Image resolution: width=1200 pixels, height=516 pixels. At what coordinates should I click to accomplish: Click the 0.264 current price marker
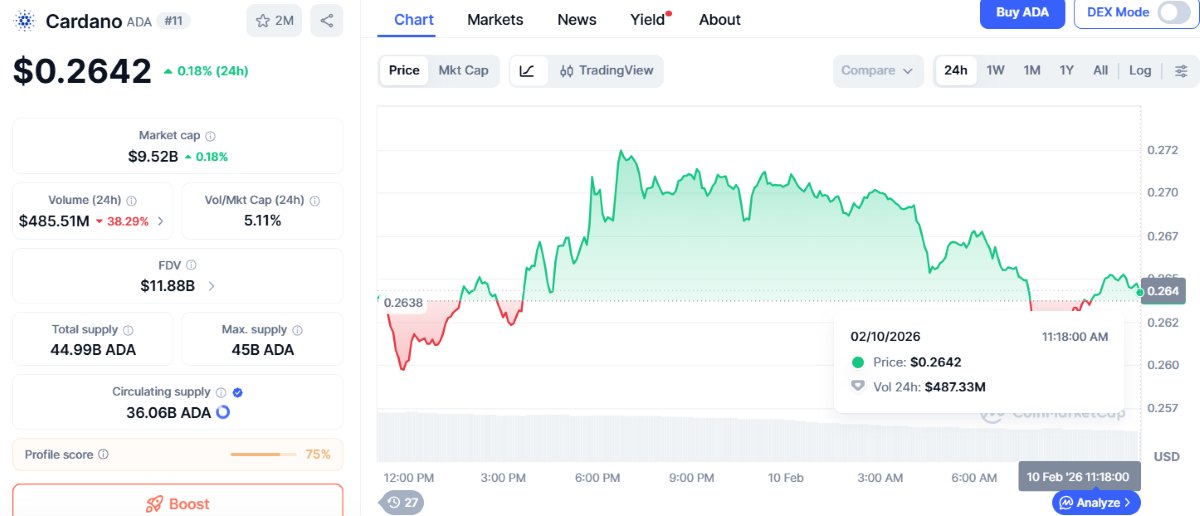coord(1163,291)
